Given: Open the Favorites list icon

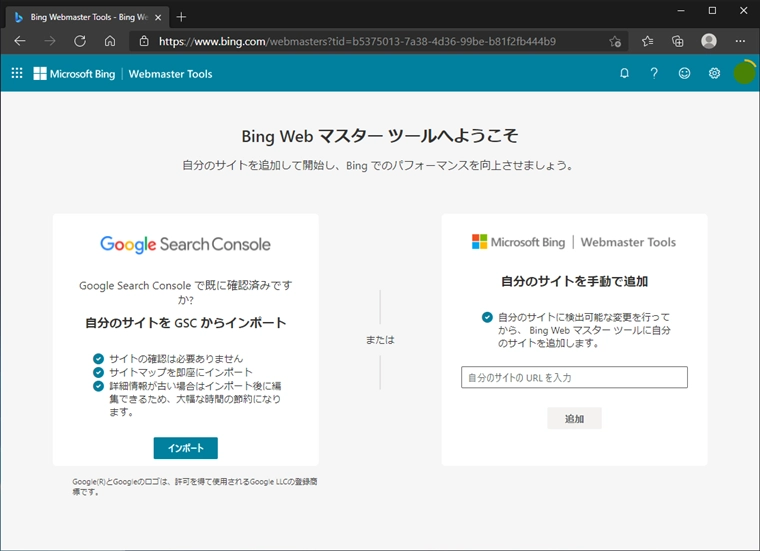Looking at the screenshot, I should 648,41.
